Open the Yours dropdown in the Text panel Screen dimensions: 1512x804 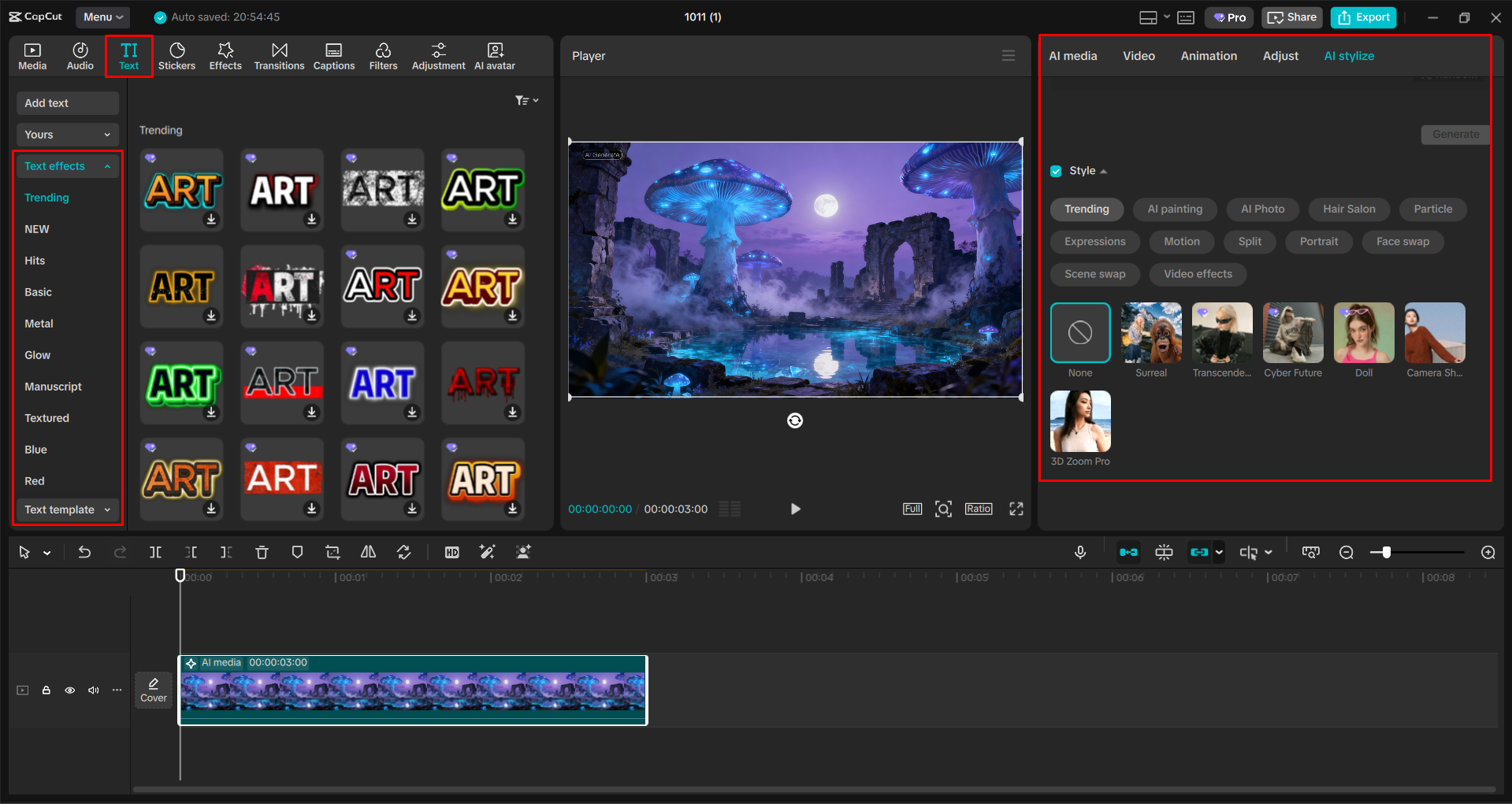(67, 134)
